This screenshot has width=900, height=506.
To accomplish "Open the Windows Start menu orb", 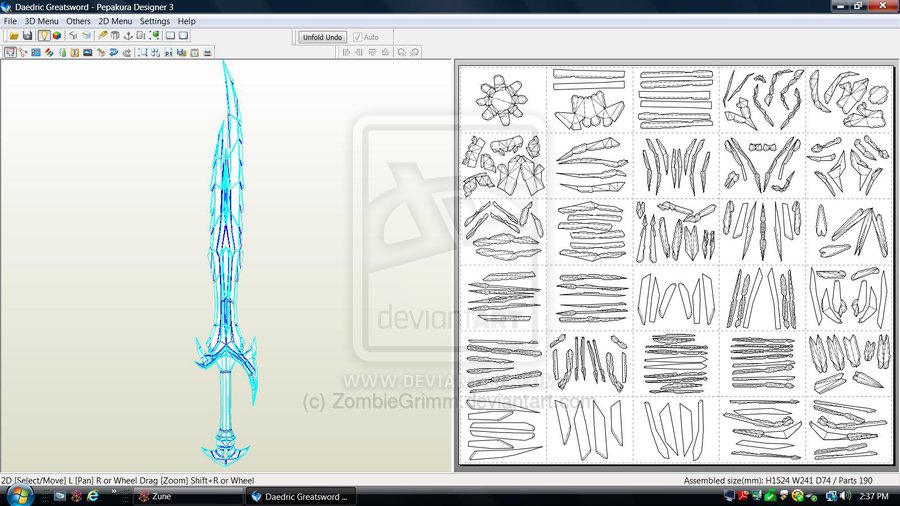I will 21,496.
